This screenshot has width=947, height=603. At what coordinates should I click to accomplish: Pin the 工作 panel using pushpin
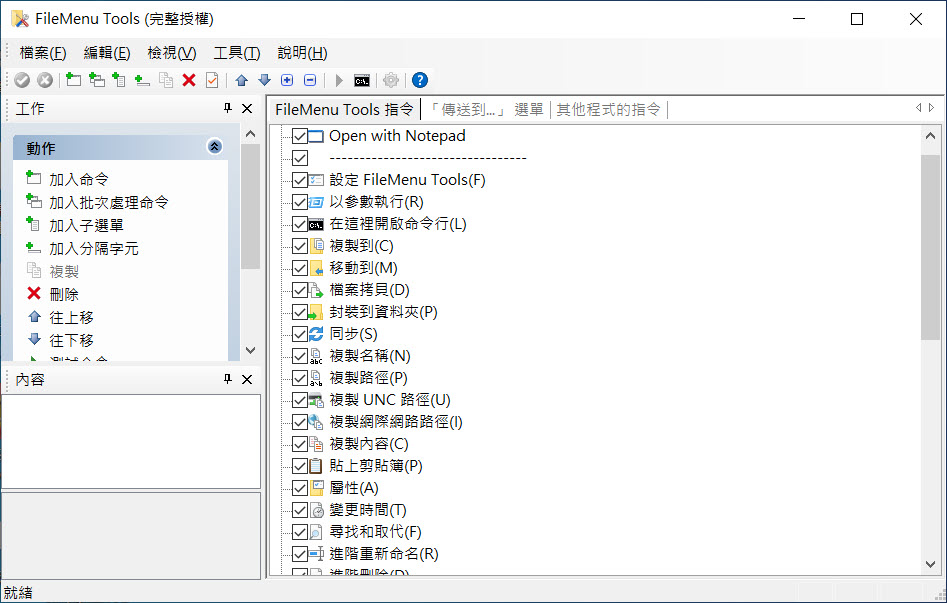[x=227, y=109]
